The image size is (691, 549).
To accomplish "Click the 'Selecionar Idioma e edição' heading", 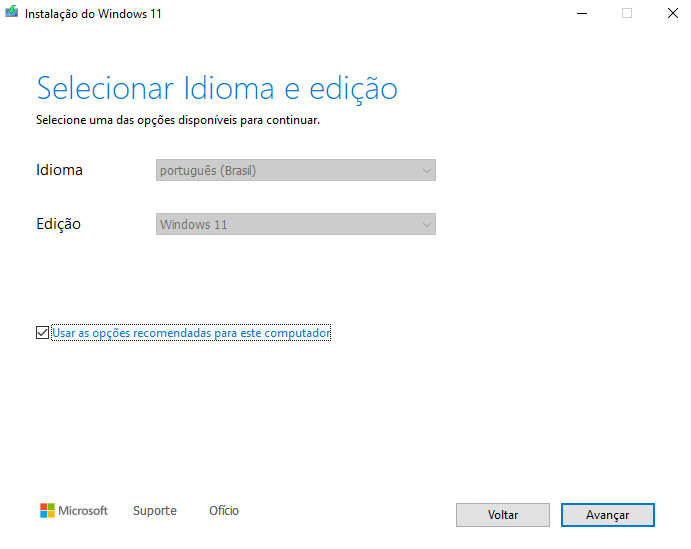I will coord(217,89).
